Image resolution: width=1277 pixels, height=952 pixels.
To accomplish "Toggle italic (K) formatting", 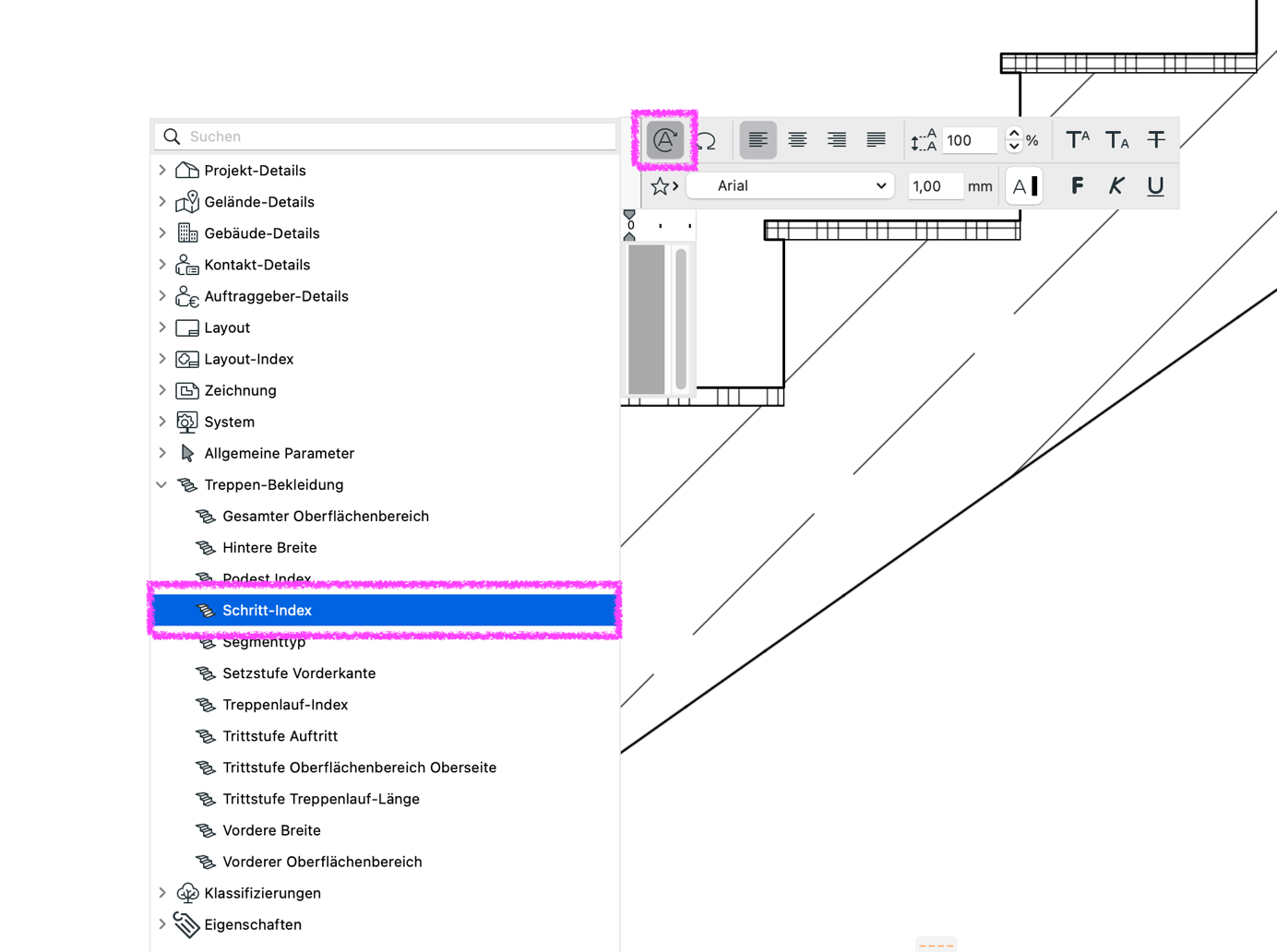I will tap(1116, 186).
